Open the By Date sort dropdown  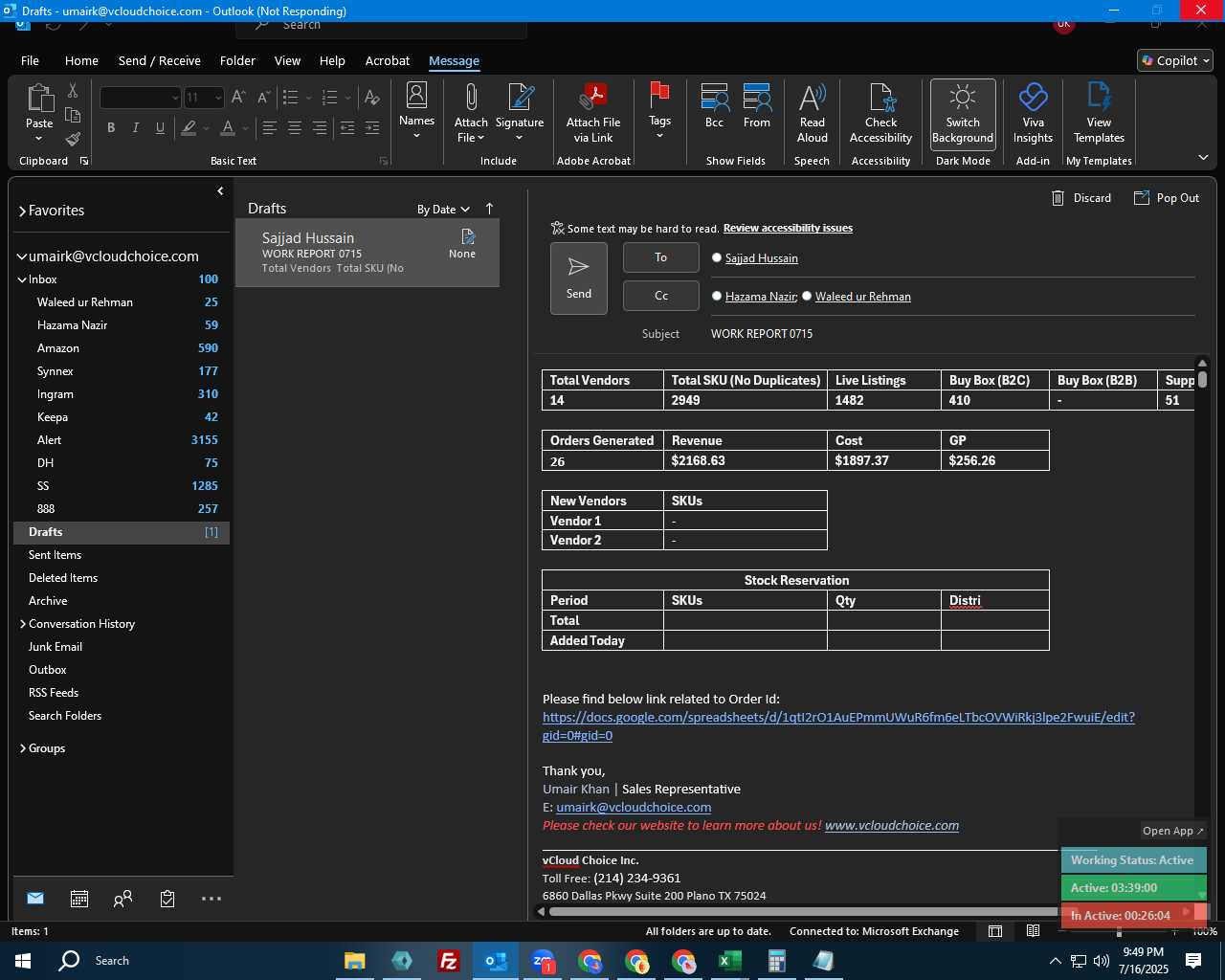(x=443, y=209)
